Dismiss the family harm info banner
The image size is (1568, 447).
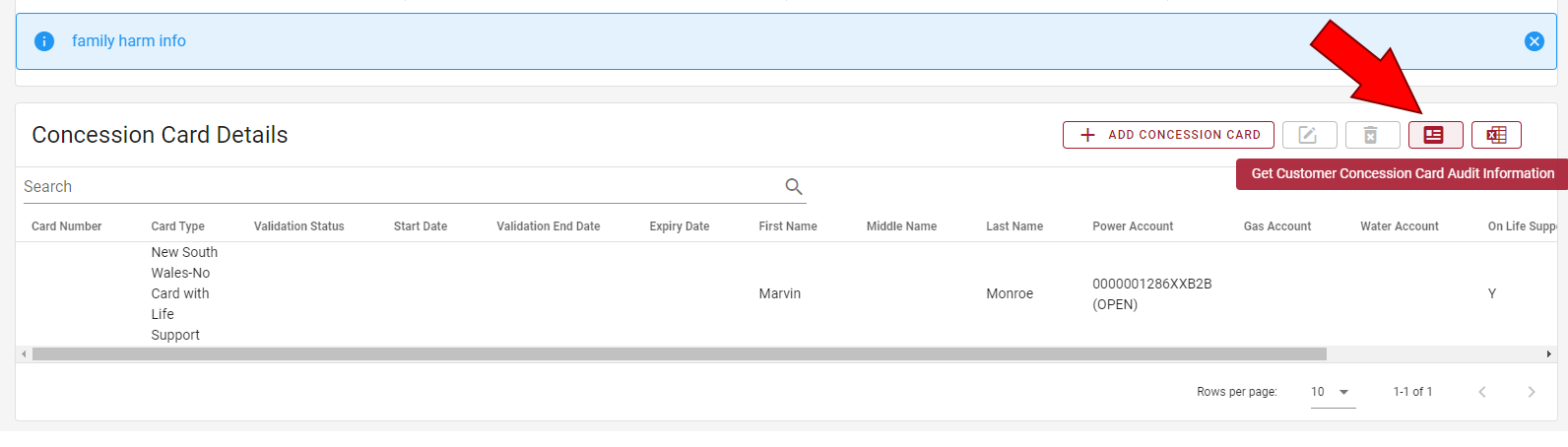pyautogui.click(x=1534, y=41)
